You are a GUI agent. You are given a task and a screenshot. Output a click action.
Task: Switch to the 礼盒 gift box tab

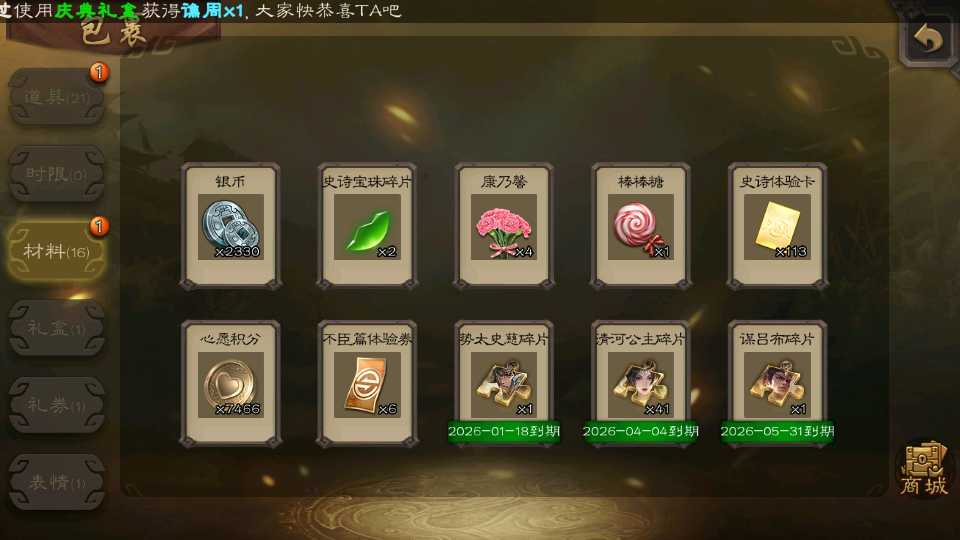56,328
